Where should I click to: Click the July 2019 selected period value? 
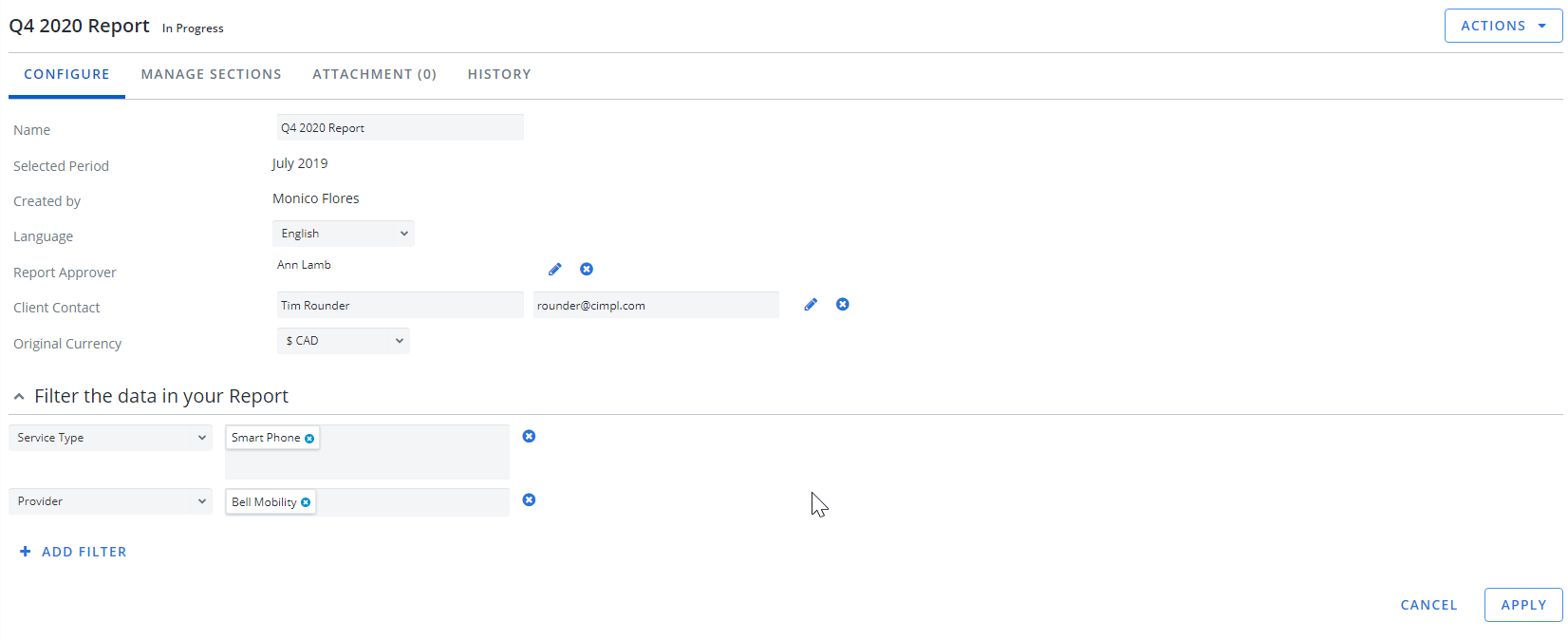(x=300, y=163)
